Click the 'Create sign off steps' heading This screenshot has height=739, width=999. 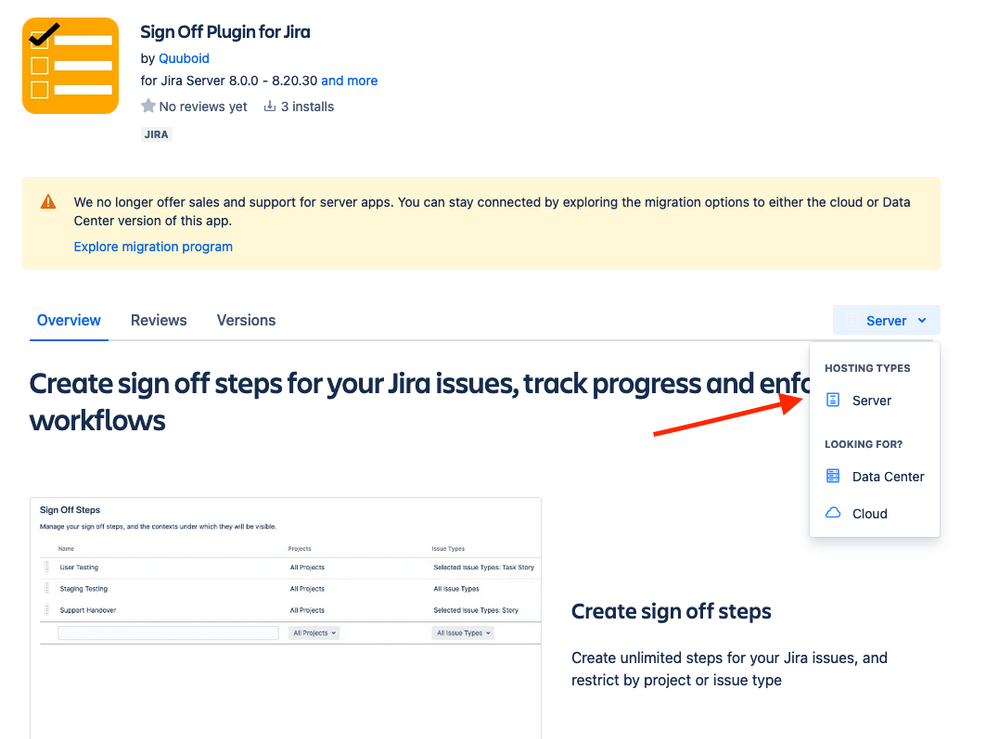pos(671,611)
